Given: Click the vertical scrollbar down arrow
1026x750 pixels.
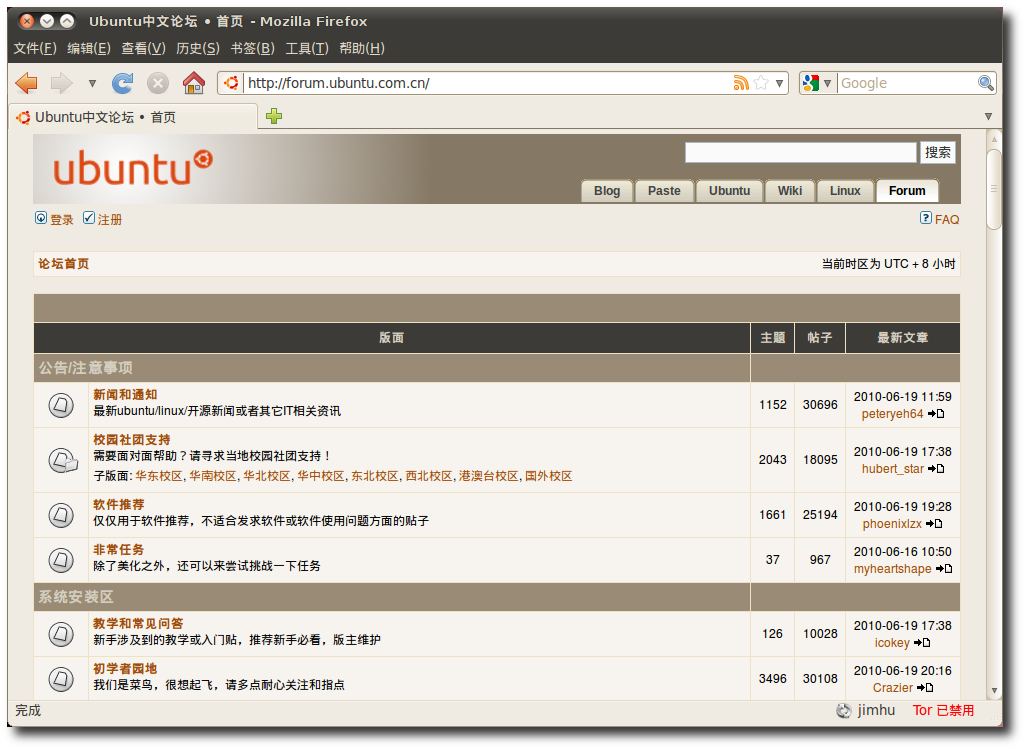Looking at the screenshot, I should click(994, 690).
